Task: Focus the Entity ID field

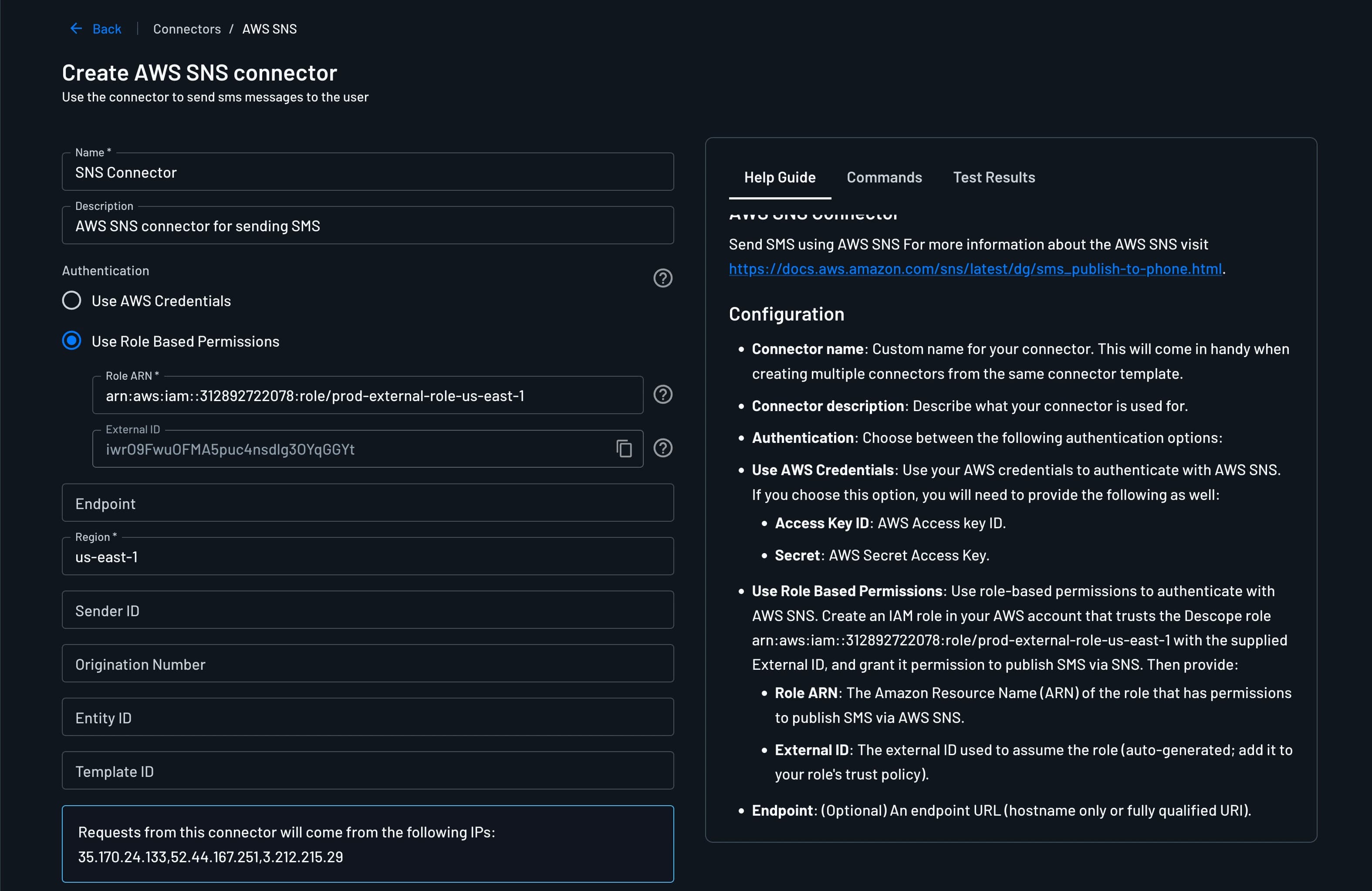Action: click(368, 718)
